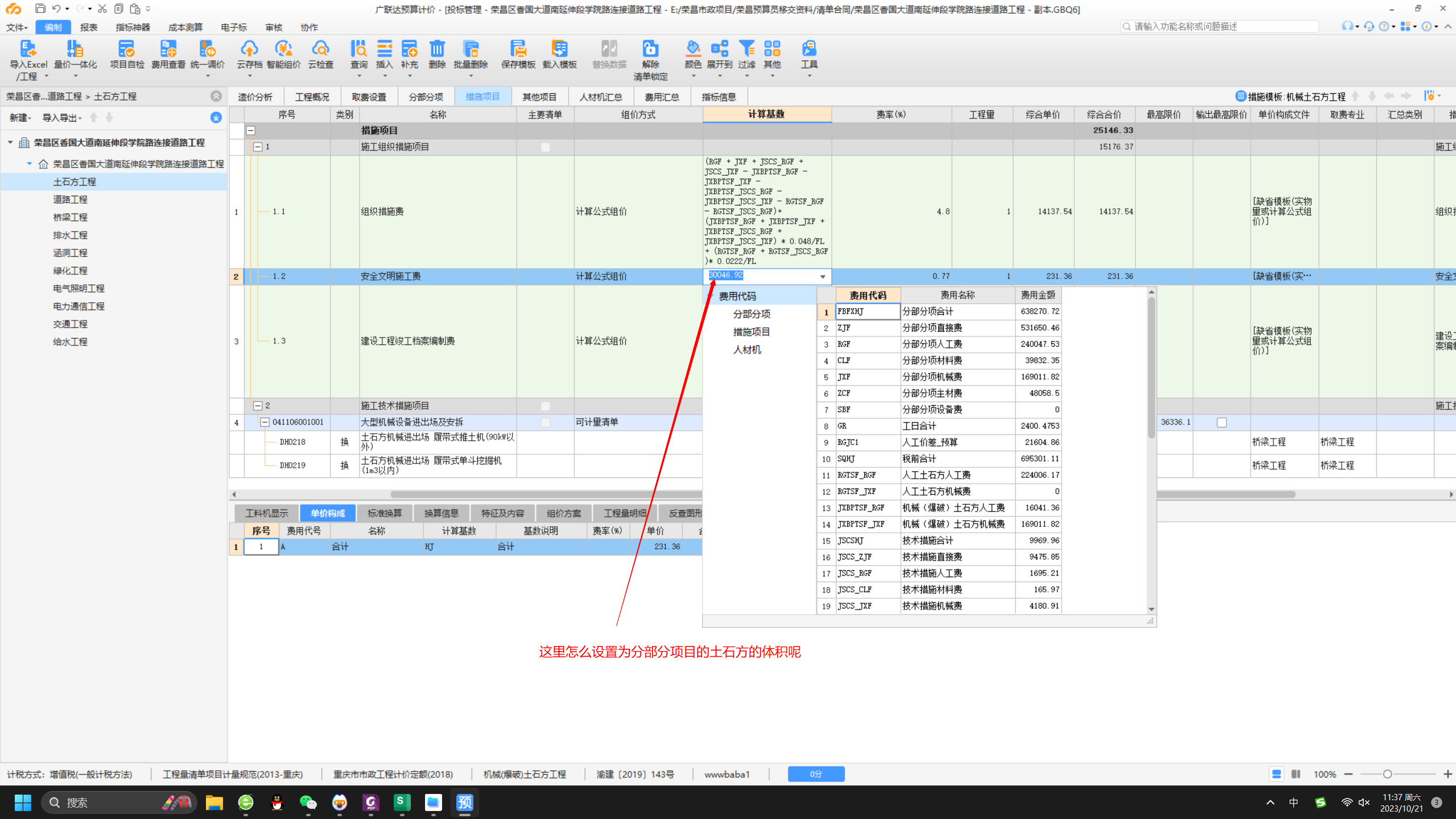Screen dimensions: 1456x819
Task: Open the 计算基数 dropdown arrow in row 1.2
Action: tap(823, 277)
